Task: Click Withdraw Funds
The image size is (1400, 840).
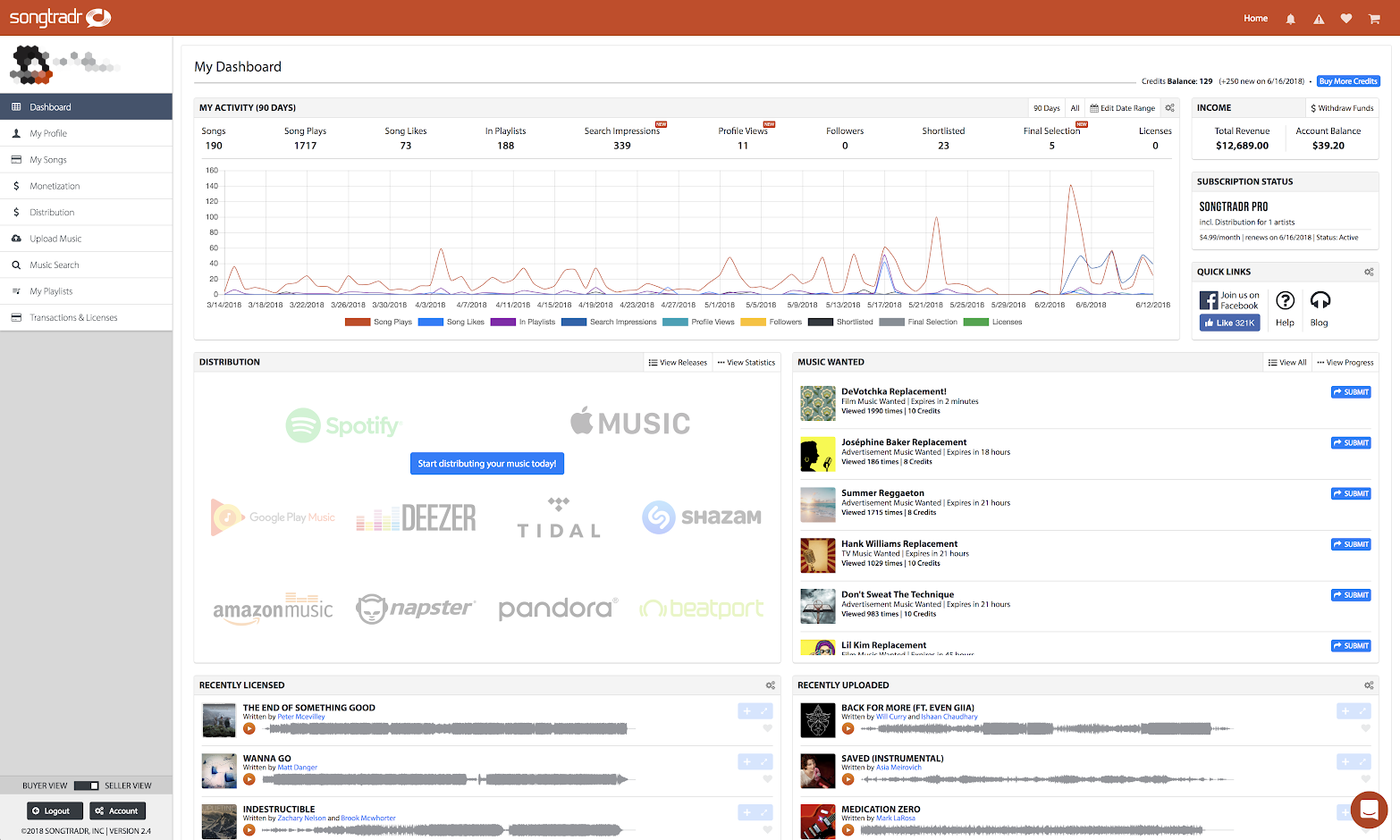Action: tap(1342, 108)
